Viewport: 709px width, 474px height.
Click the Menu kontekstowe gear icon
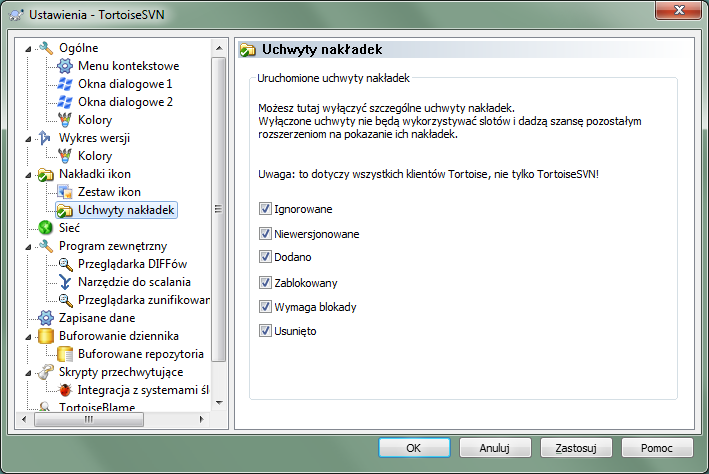point(65,66)
